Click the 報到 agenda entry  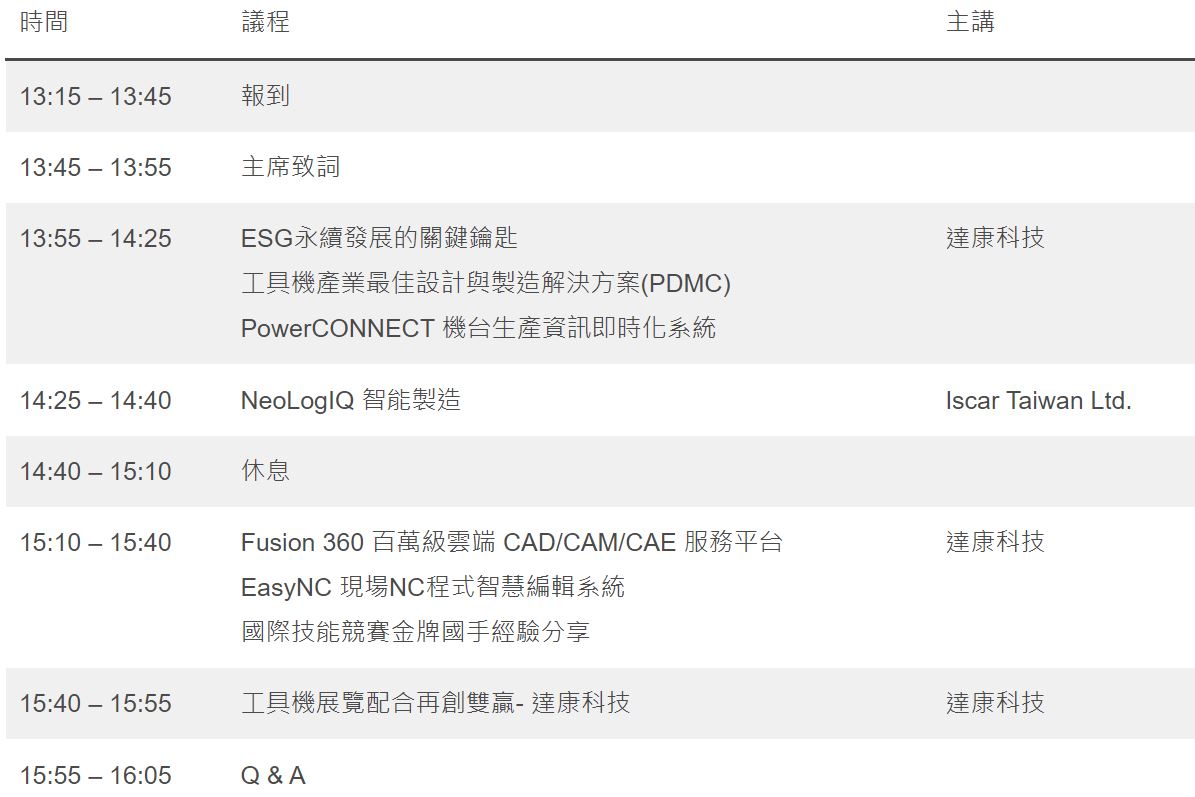click(265, 96)
